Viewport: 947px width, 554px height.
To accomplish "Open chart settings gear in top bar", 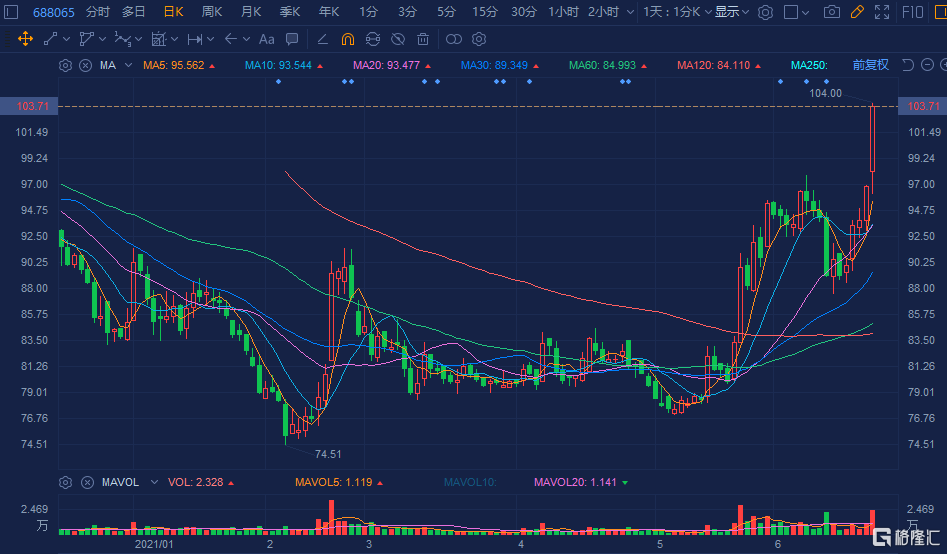I will click(765, 12).
